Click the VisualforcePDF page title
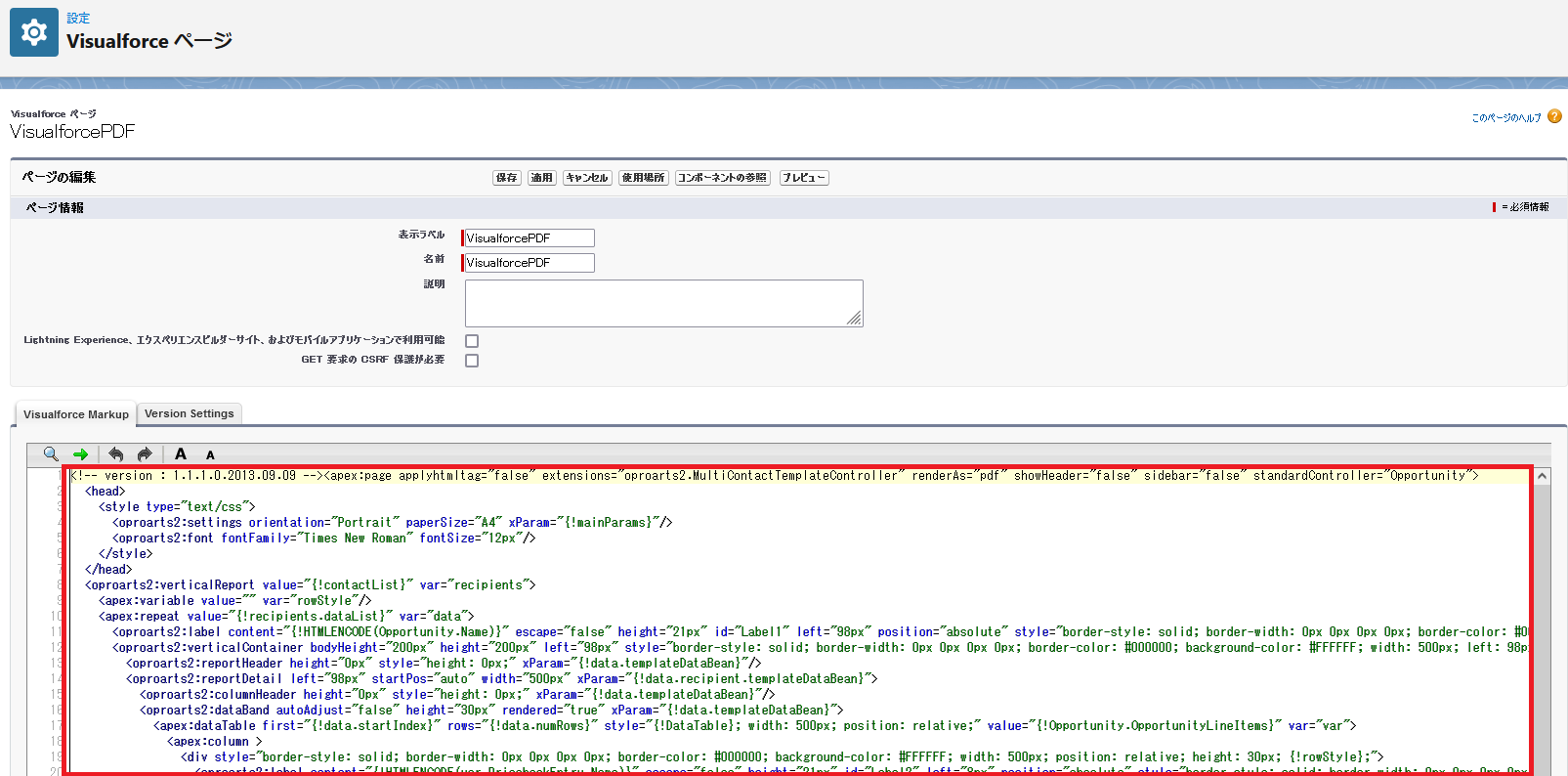 (72, 132)
